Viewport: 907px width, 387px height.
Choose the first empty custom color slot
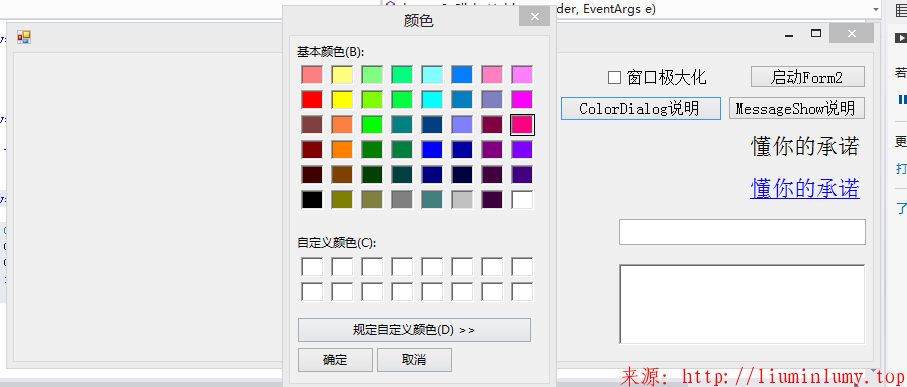point(312,267)
